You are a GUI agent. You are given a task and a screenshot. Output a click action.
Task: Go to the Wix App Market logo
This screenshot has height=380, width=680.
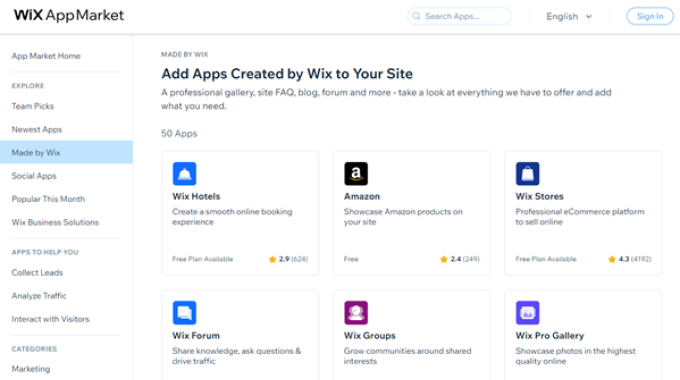click(69, 15)
